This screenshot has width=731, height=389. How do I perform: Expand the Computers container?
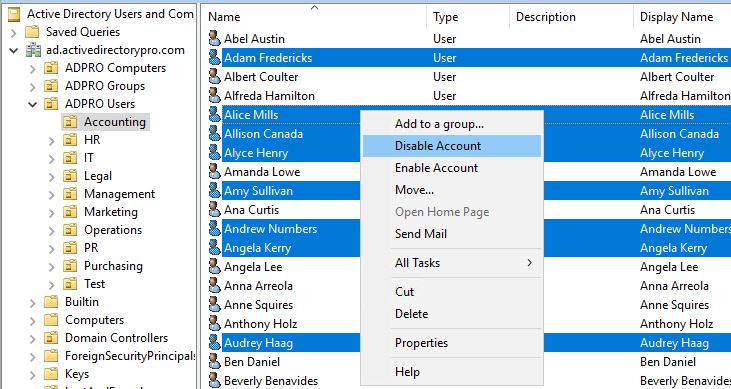click(33, 320)
